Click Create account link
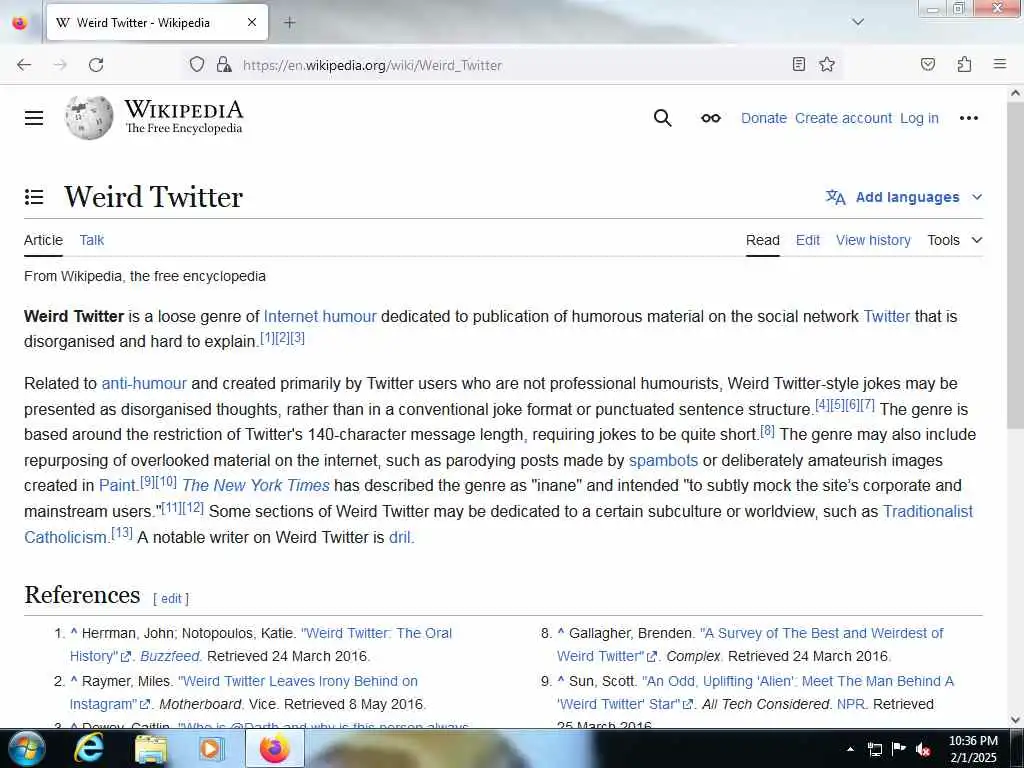Viewport: 1024px width, 768px height. pos(843,118)
